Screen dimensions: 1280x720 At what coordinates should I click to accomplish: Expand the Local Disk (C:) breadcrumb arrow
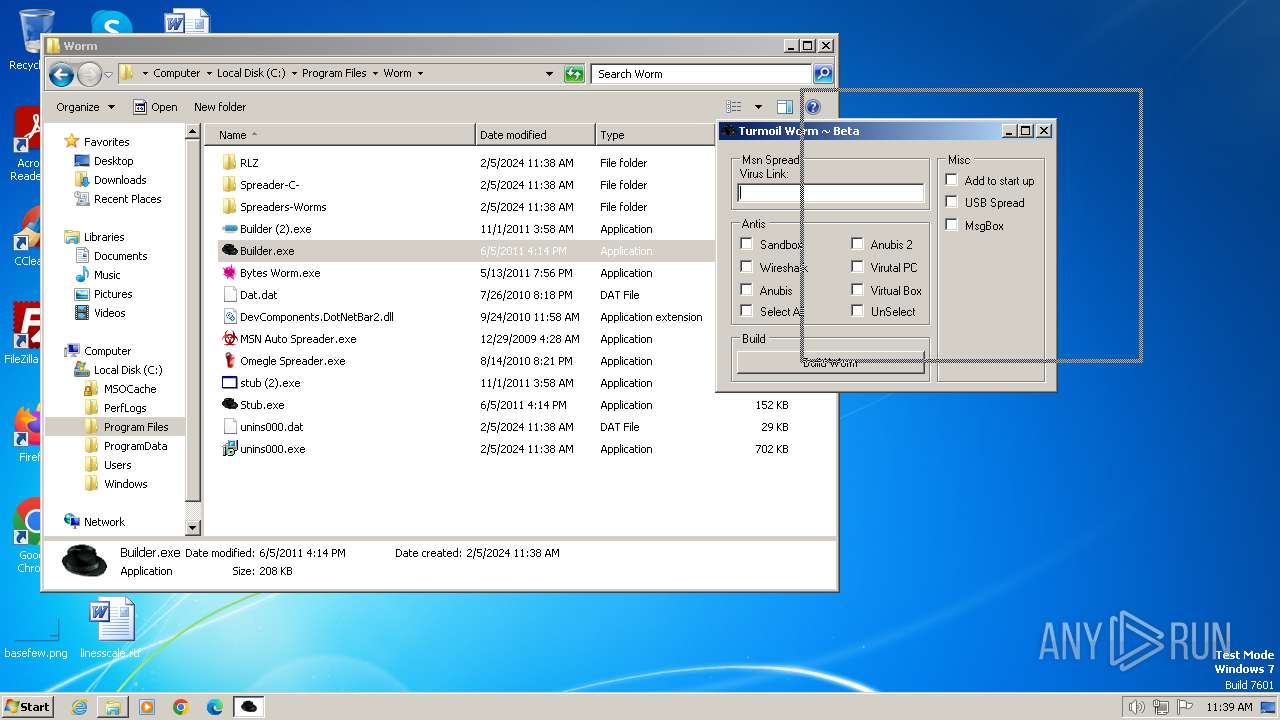[x=294, y=74]
